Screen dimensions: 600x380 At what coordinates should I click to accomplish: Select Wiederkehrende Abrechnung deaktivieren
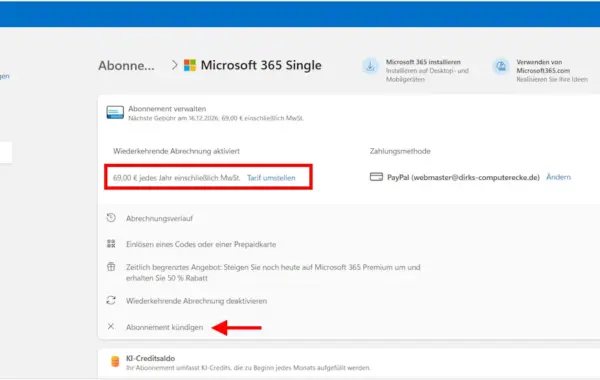click(196, 301)
